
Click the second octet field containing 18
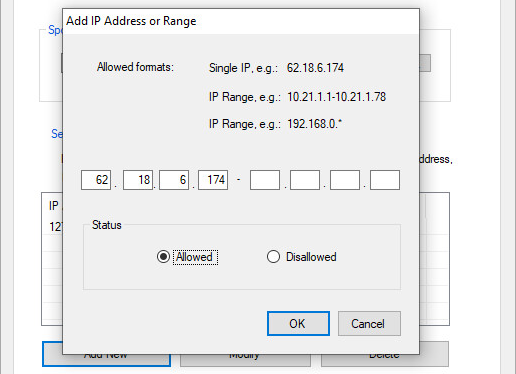pyautogui.click(x=138, y=180)
